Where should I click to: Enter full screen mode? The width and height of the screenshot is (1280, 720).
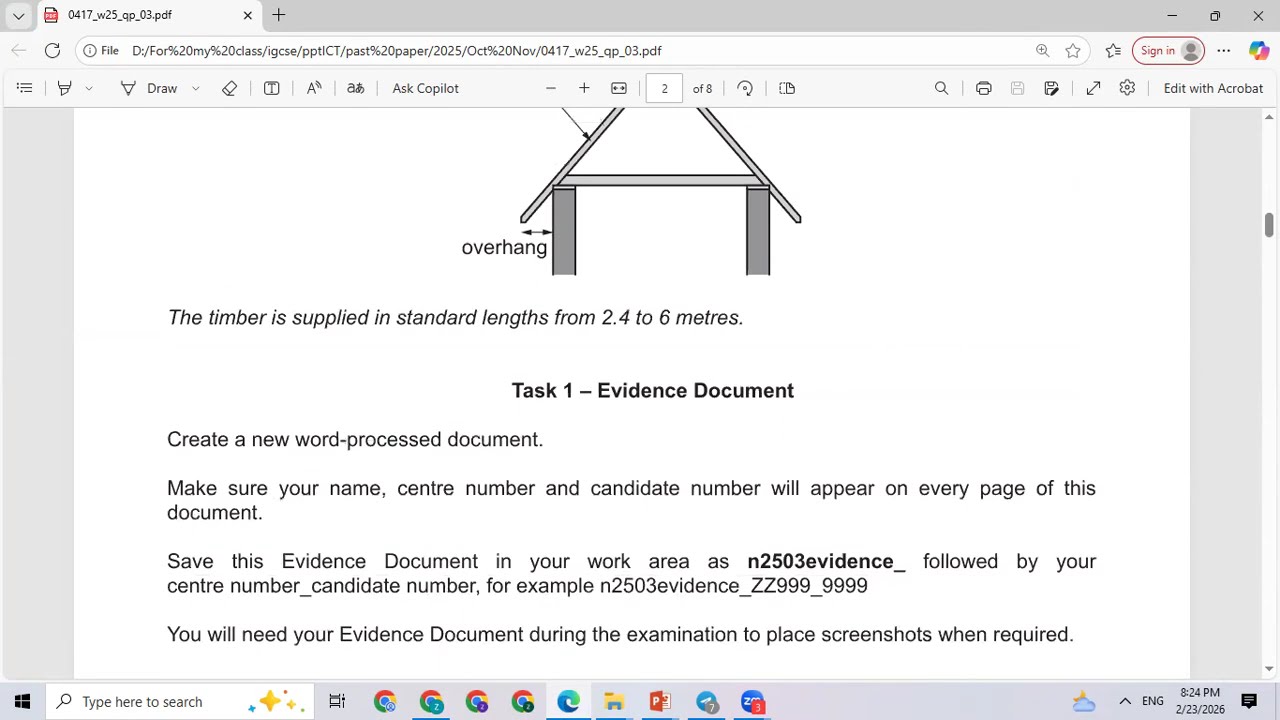point(1093,88)
